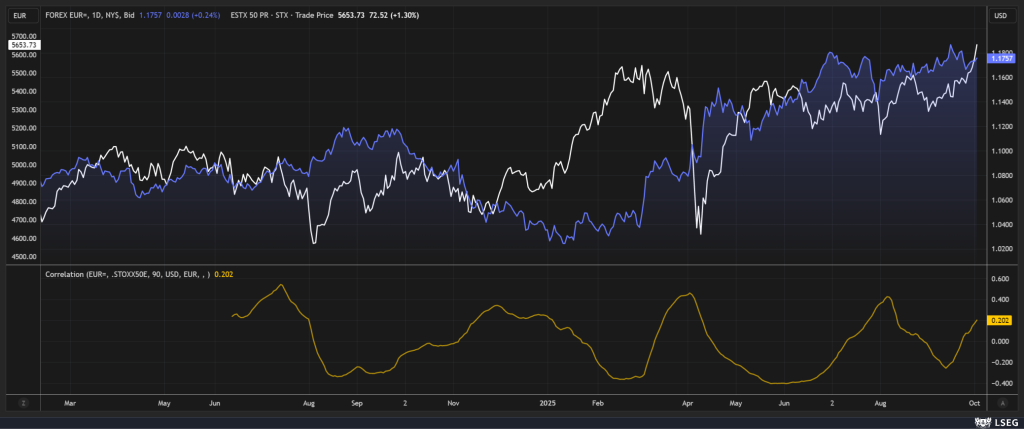The image size is (1024, 429).
Task: Click the yellow 0.202 tag on correlation axis
Action: click(x=999, y=320)
